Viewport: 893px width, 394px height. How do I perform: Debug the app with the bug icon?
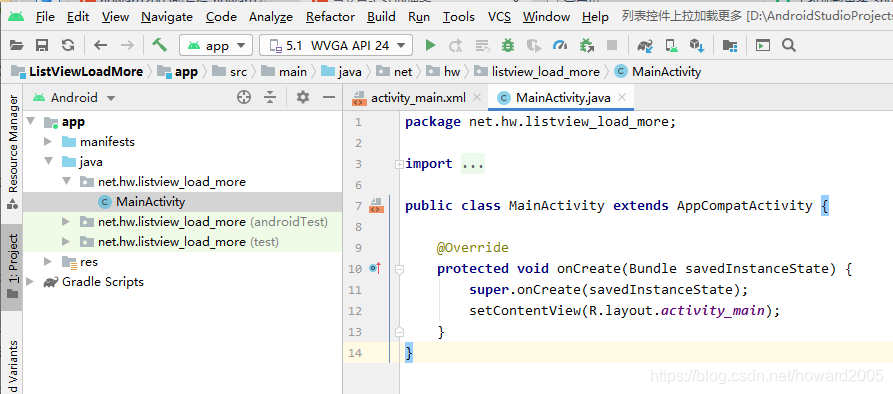point(508,46)
